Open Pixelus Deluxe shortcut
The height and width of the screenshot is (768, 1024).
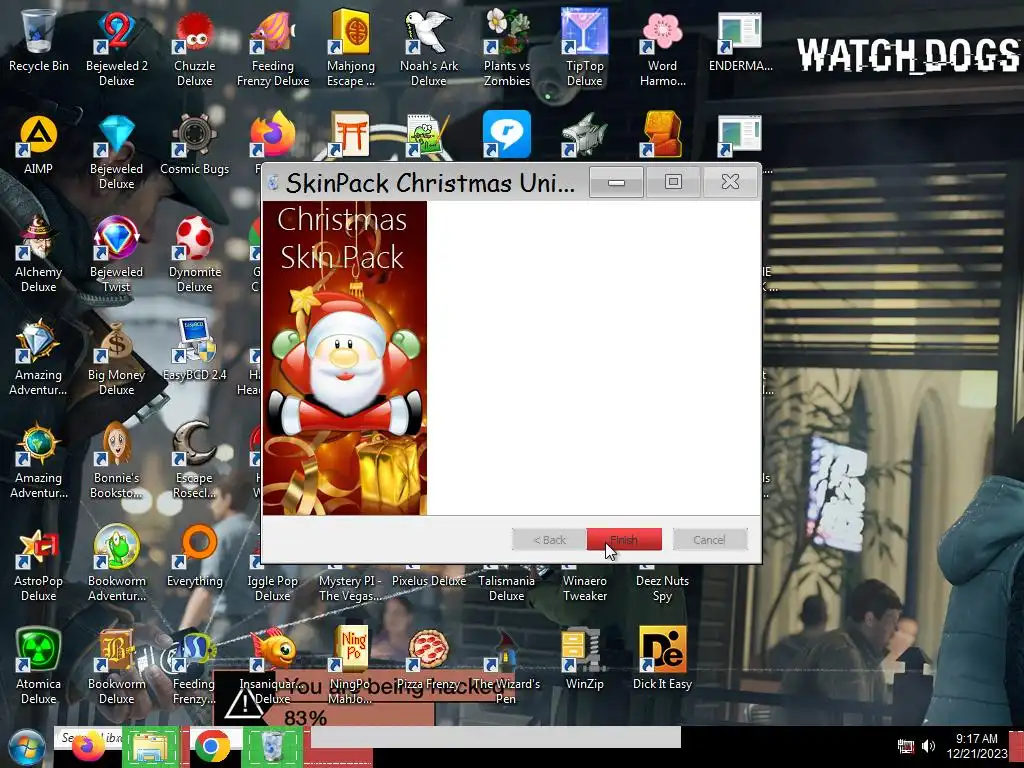click(429, 580)
